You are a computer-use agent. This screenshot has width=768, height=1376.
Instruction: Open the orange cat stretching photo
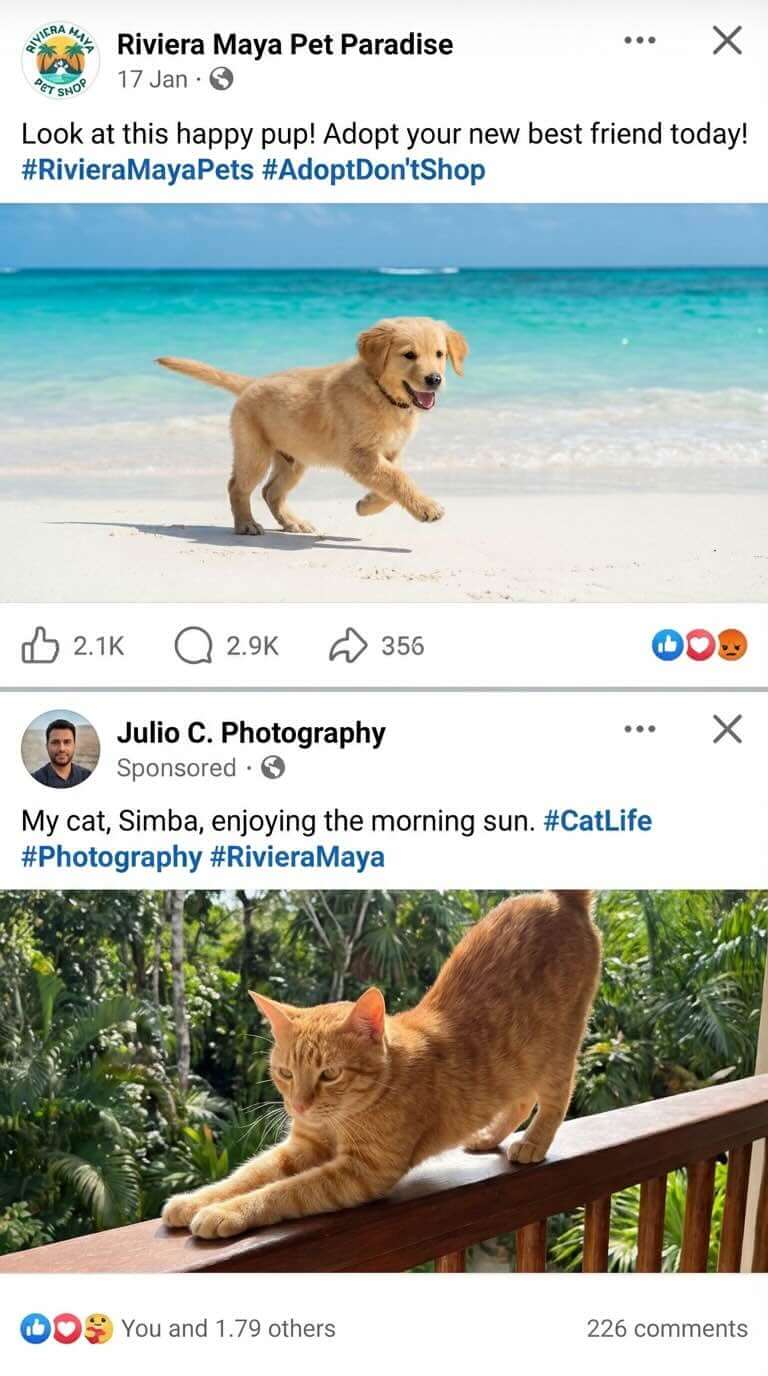click(384, 1081)
